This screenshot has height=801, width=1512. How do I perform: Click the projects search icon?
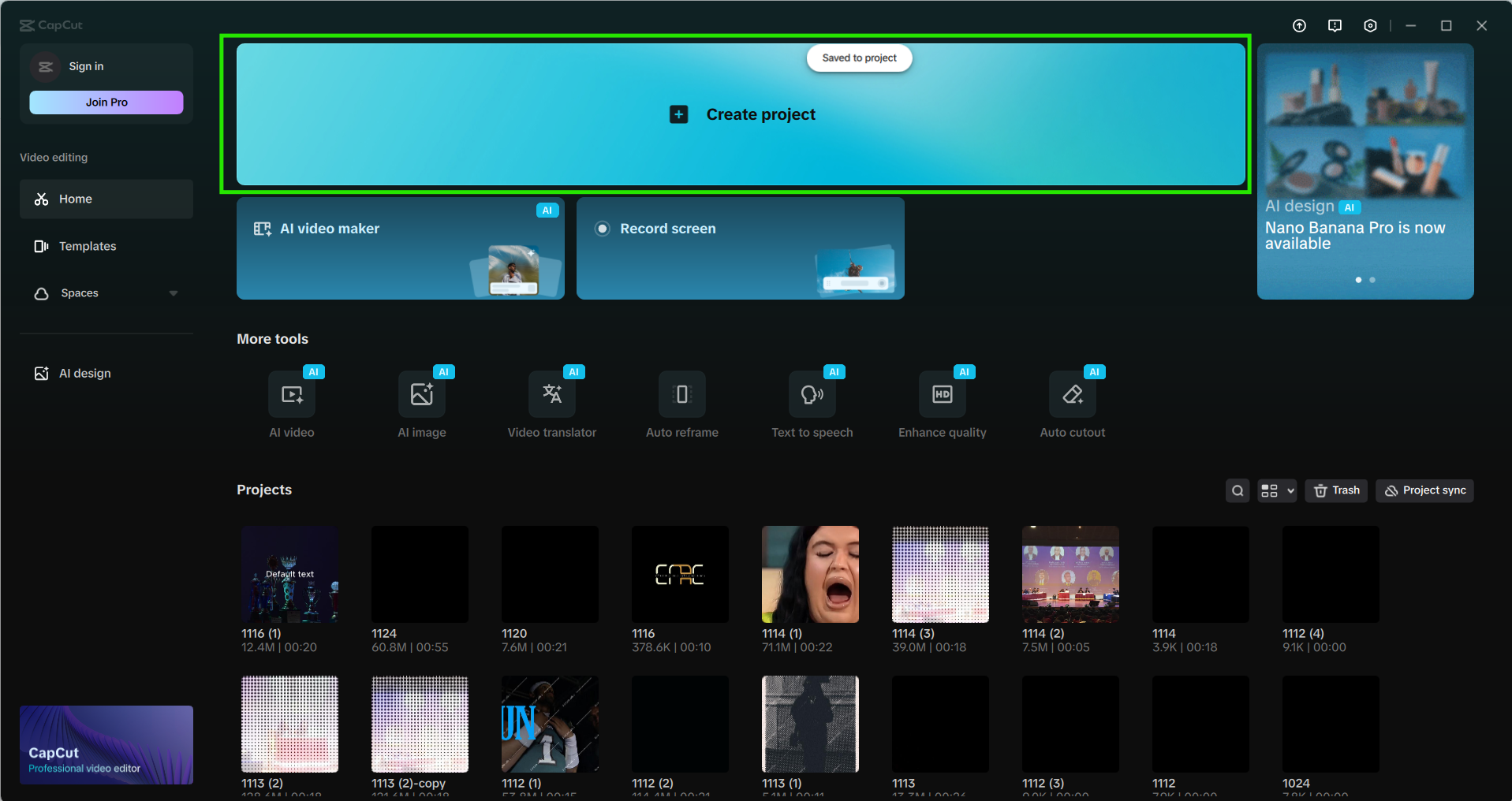pyautogui.click(x=1238, y=490)
